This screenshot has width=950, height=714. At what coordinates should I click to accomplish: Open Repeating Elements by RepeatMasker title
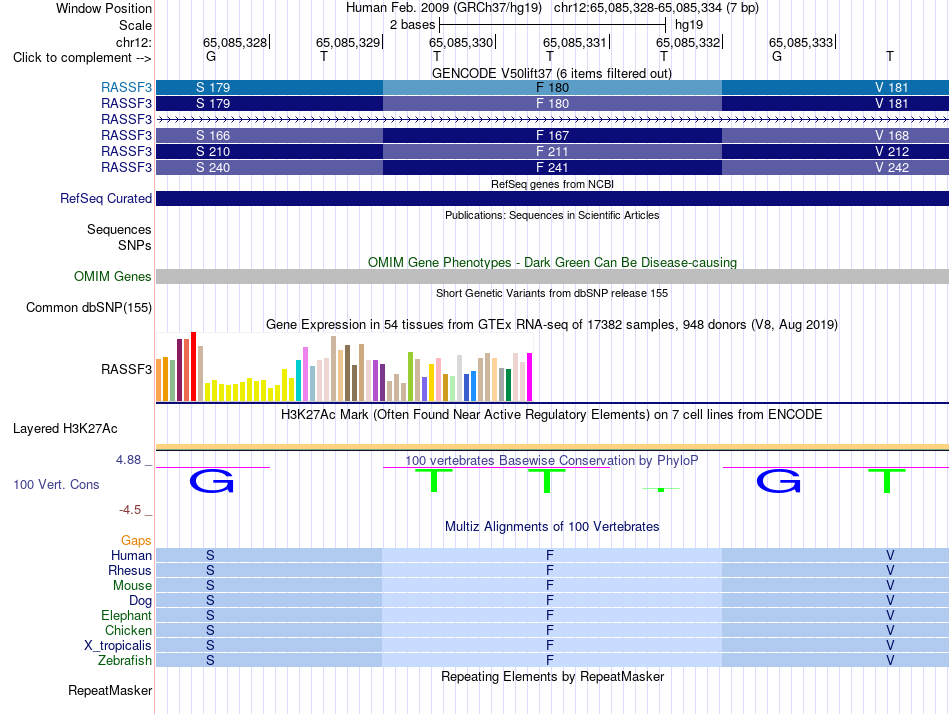pos(552,676)
